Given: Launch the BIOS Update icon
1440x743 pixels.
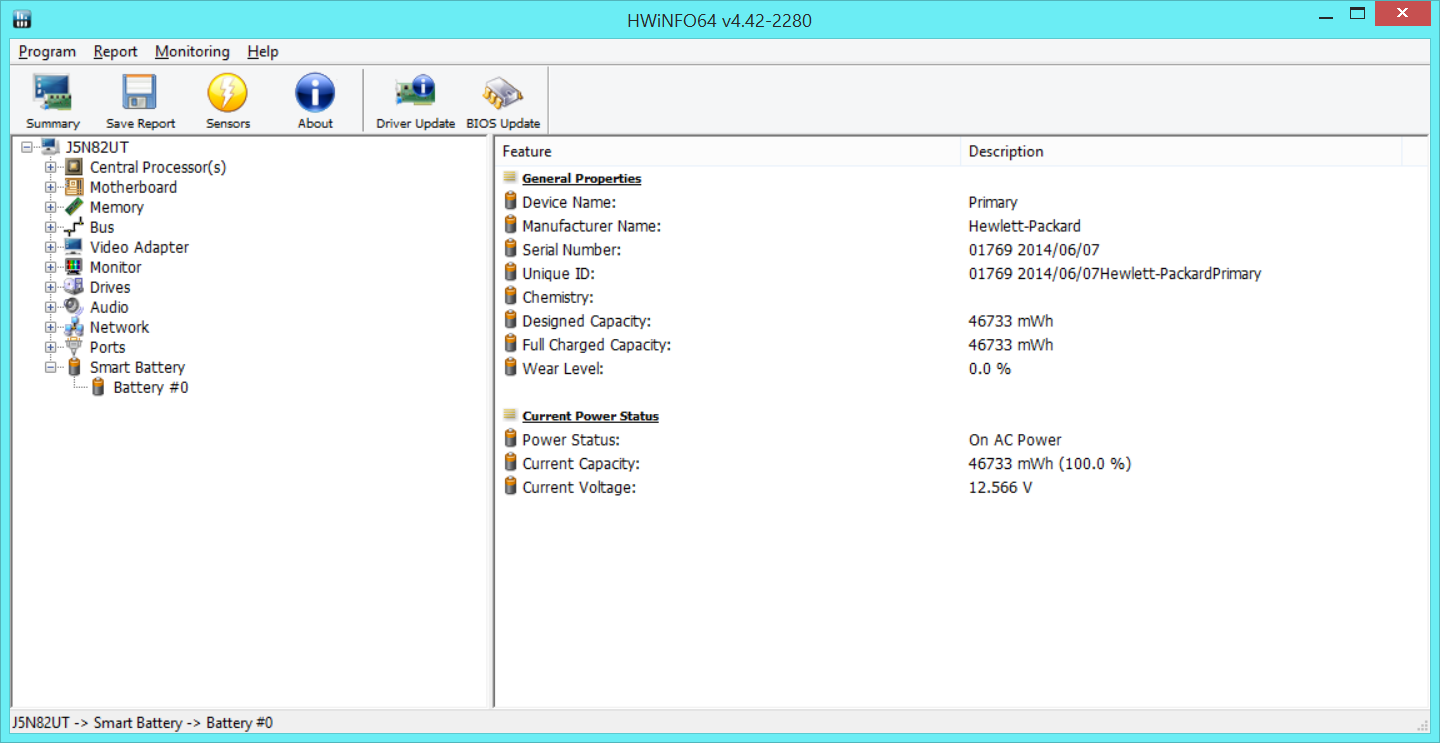Looking at the screenshot, I should pyautogui.click(x=502, y=92).
